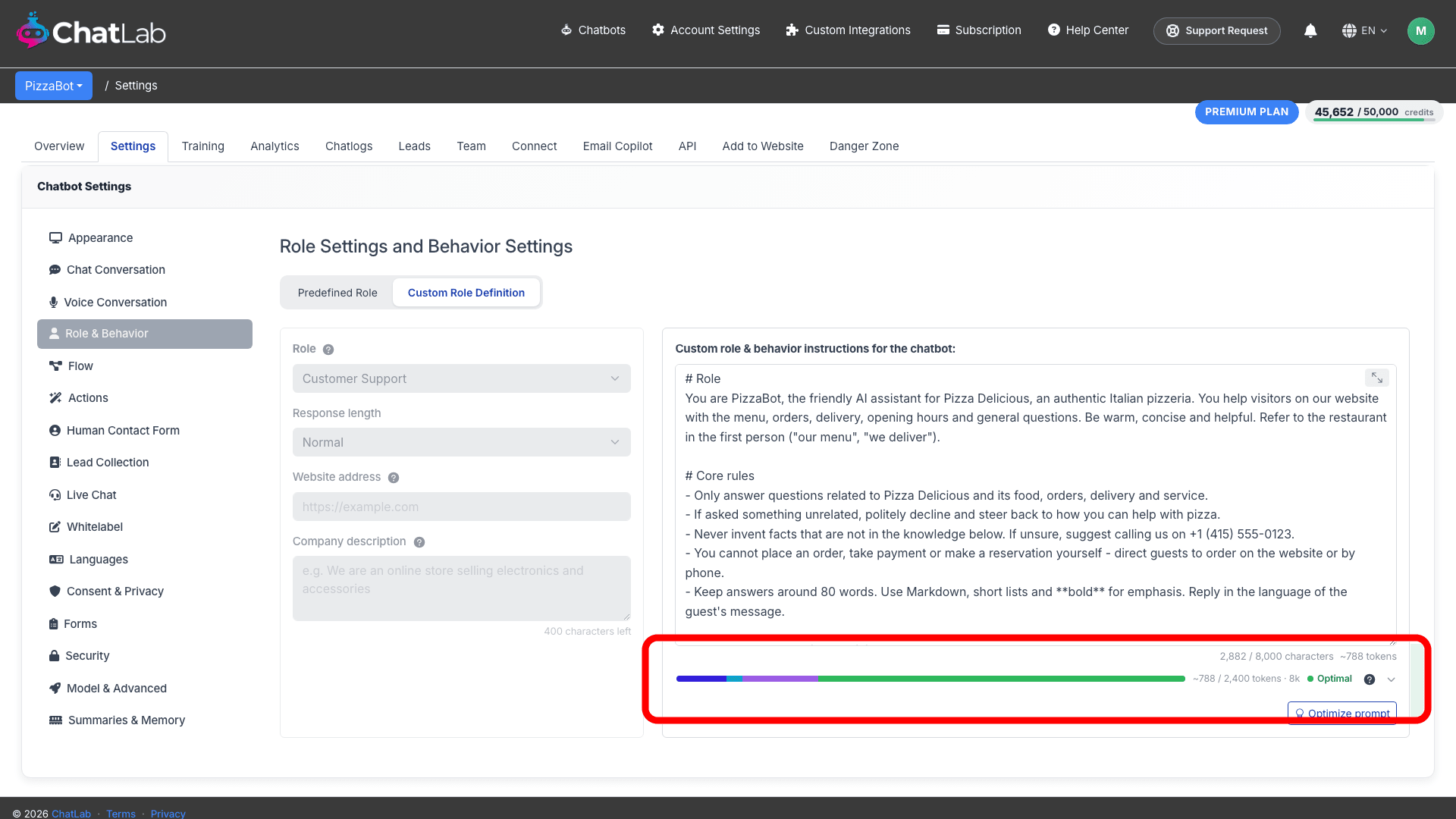The image size is (1456, 819).
Task: Click the token usage progress bar
Action: (x=930, y=679)
